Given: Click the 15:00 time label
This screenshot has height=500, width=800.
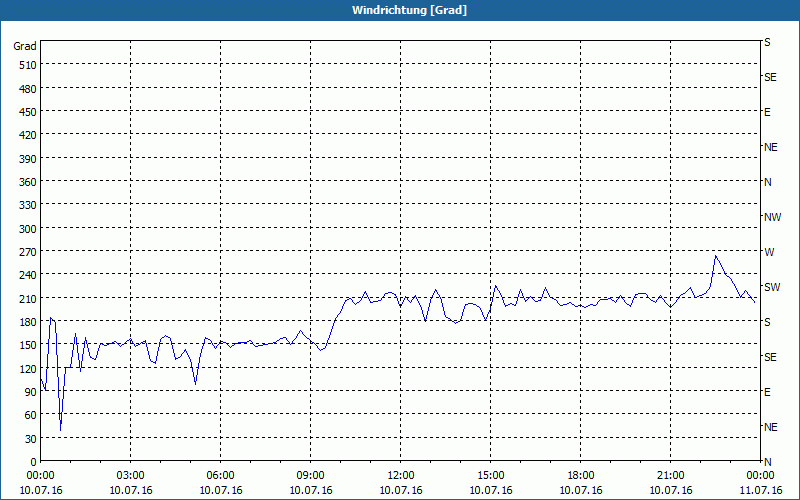Looking at the screenshot, I should coord(491,476).
